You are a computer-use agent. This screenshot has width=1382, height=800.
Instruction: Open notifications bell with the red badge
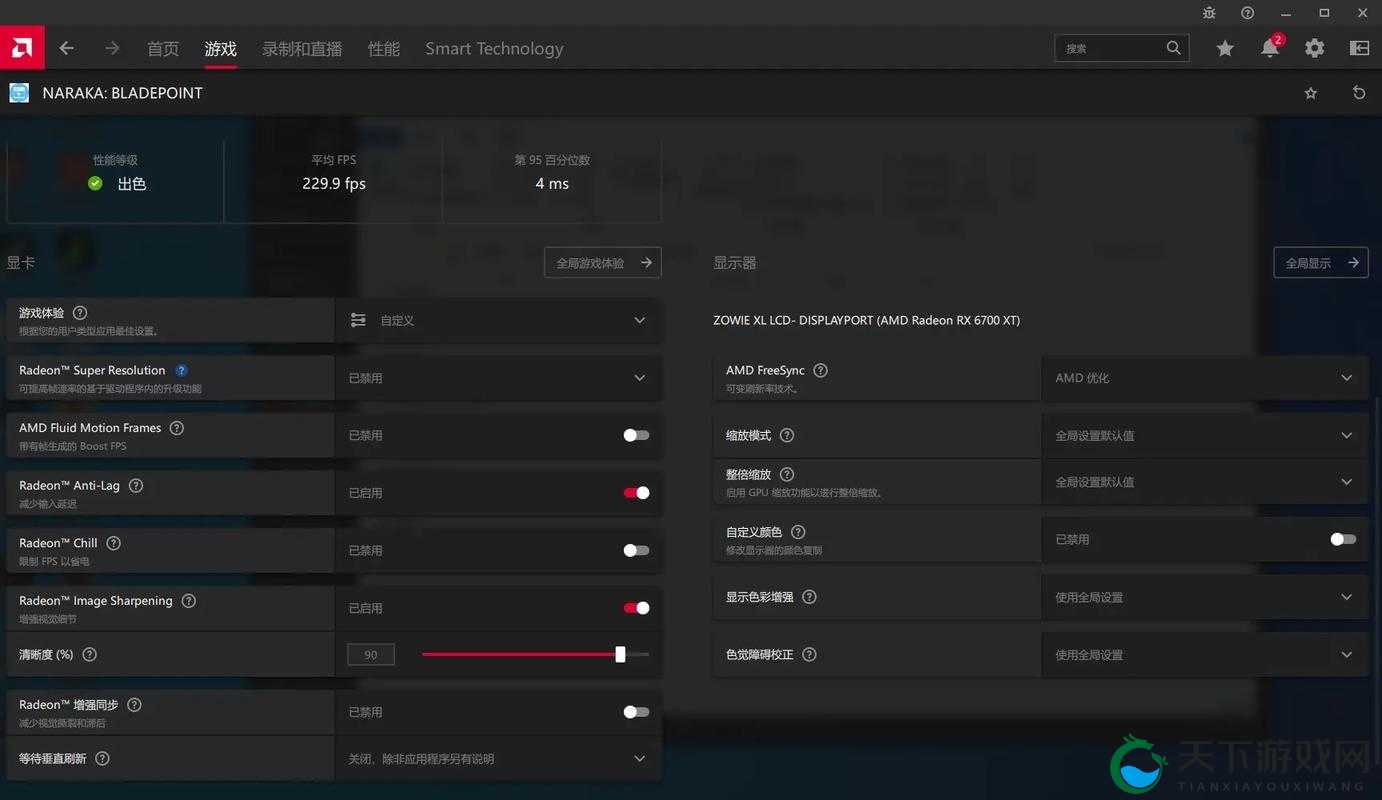pyautogui.click(x=1270, y=47)
